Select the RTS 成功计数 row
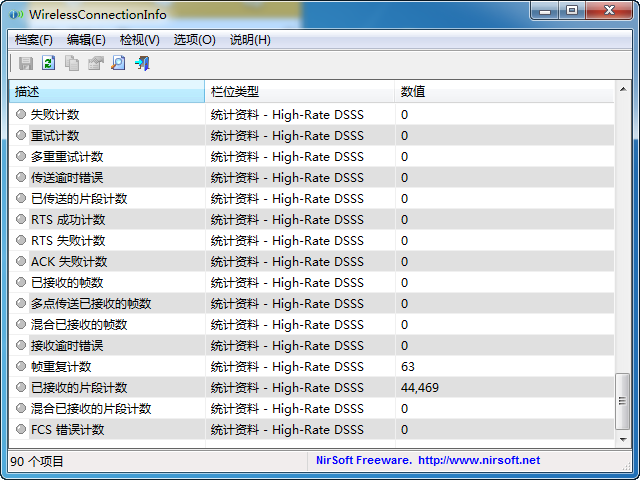This screenshot has width=640, height=480. [x=311, y=220]
